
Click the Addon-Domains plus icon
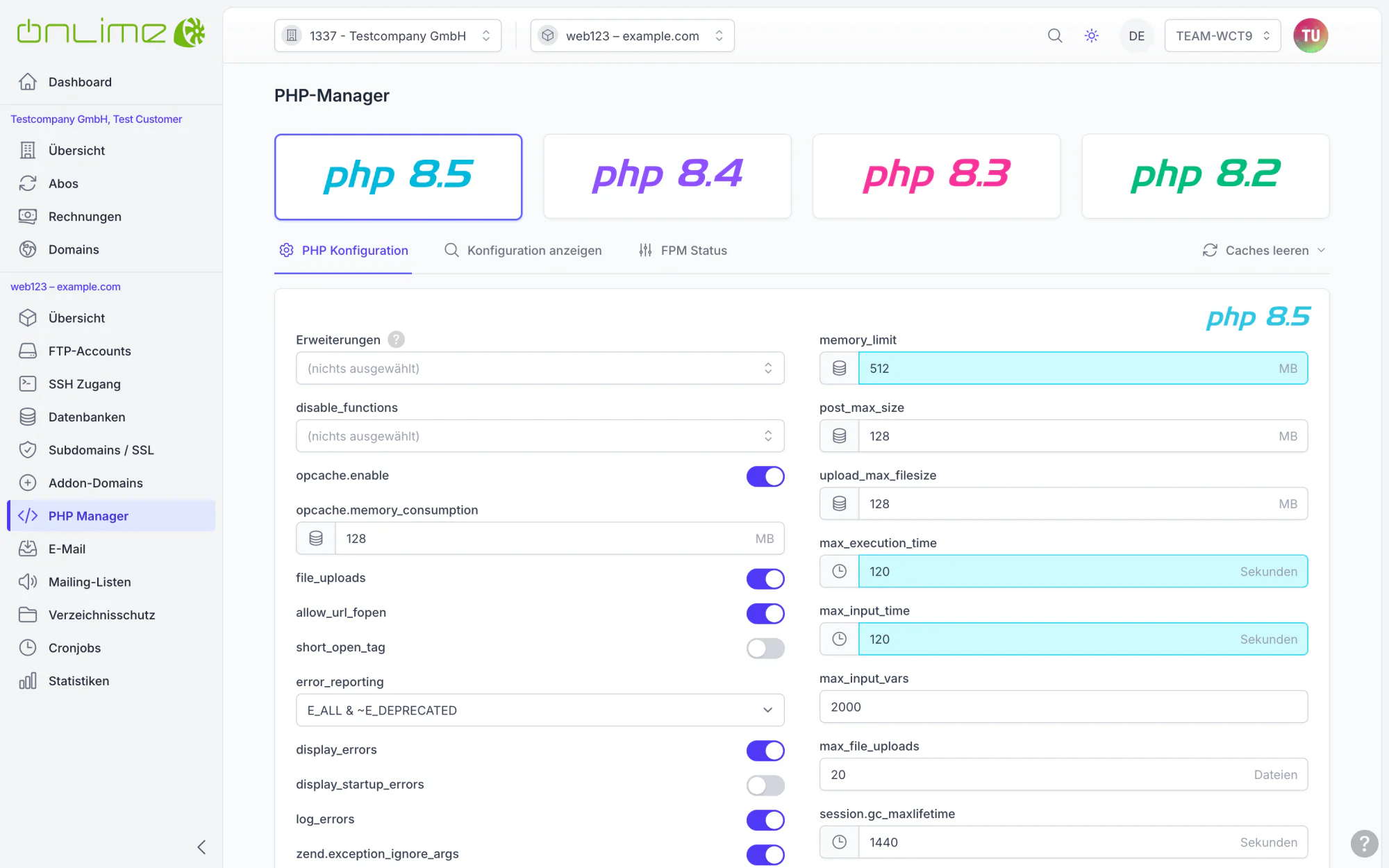(x=28, y=483)
